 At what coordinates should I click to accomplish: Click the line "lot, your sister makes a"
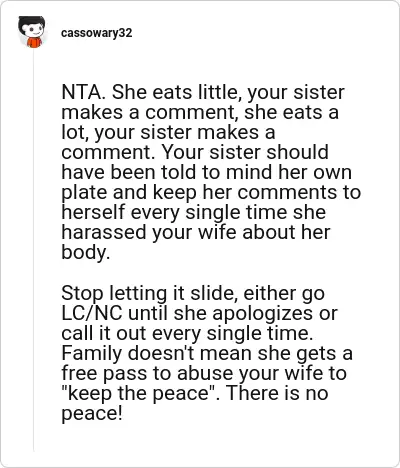pos(168,132)
